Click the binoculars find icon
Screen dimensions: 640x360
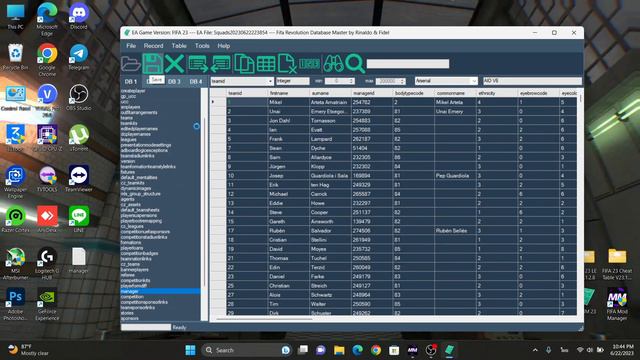pyautogui.click(x=333, y=64)
